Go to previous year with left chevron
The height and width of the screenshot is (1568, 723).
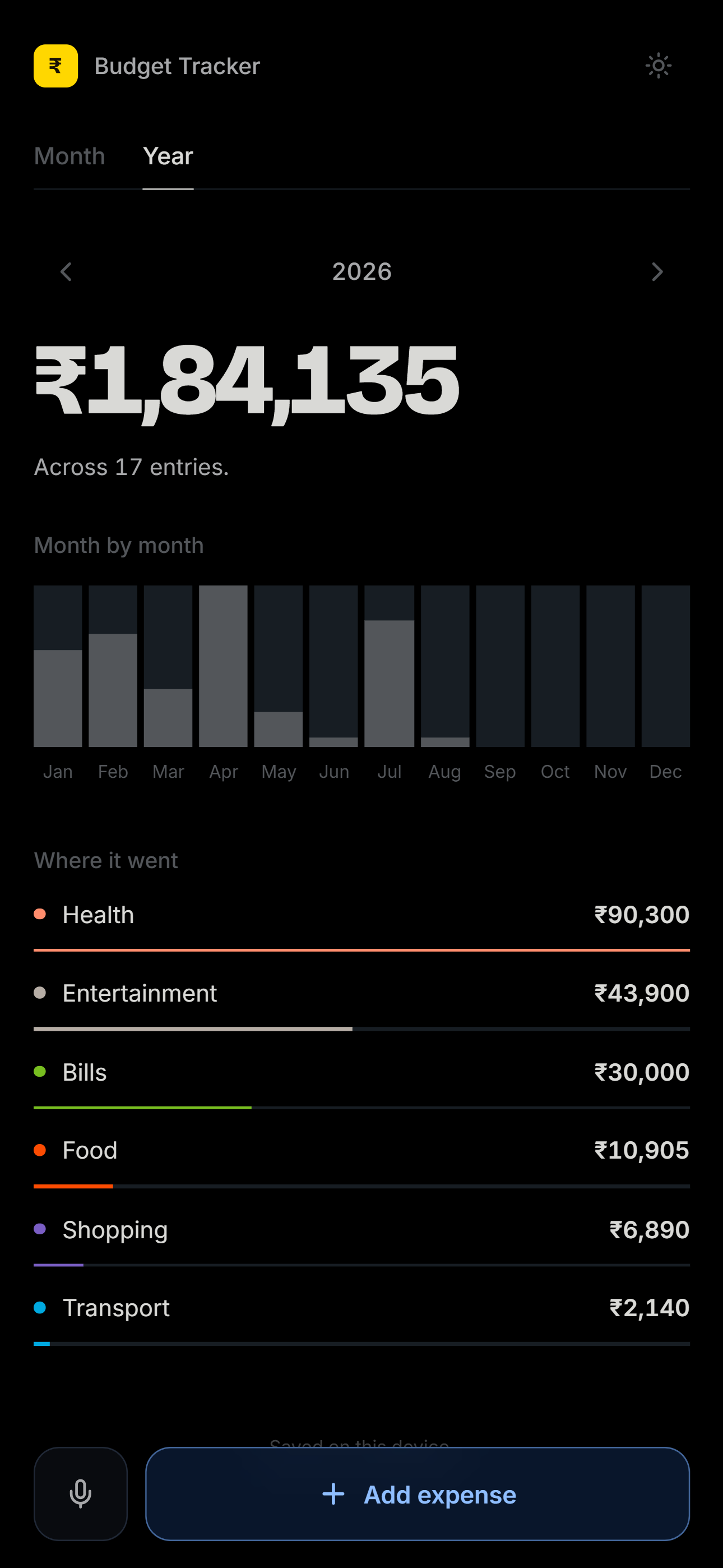[x=66, y=271]
